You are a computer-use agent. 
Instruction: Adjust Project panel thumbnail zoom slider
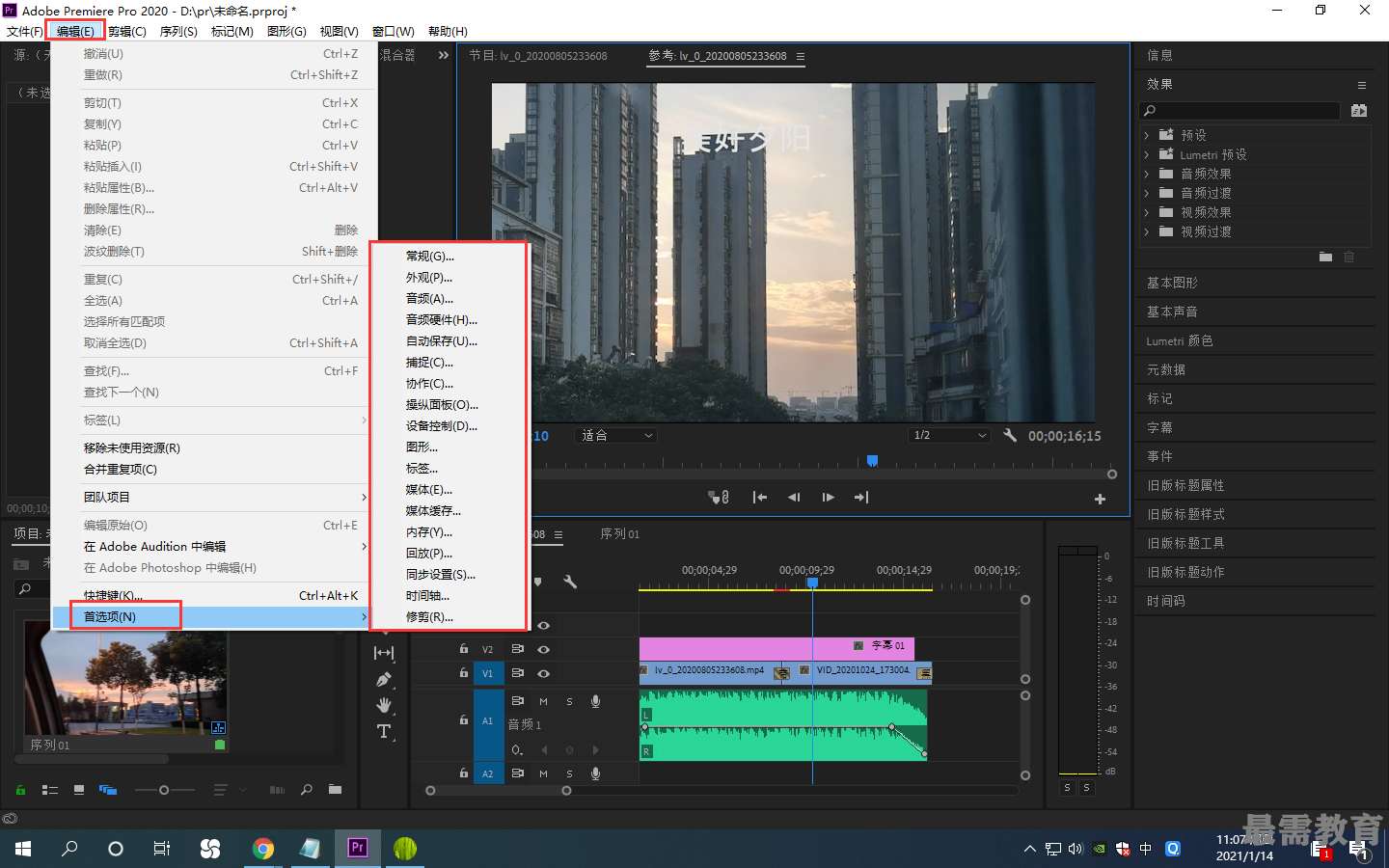164,790
